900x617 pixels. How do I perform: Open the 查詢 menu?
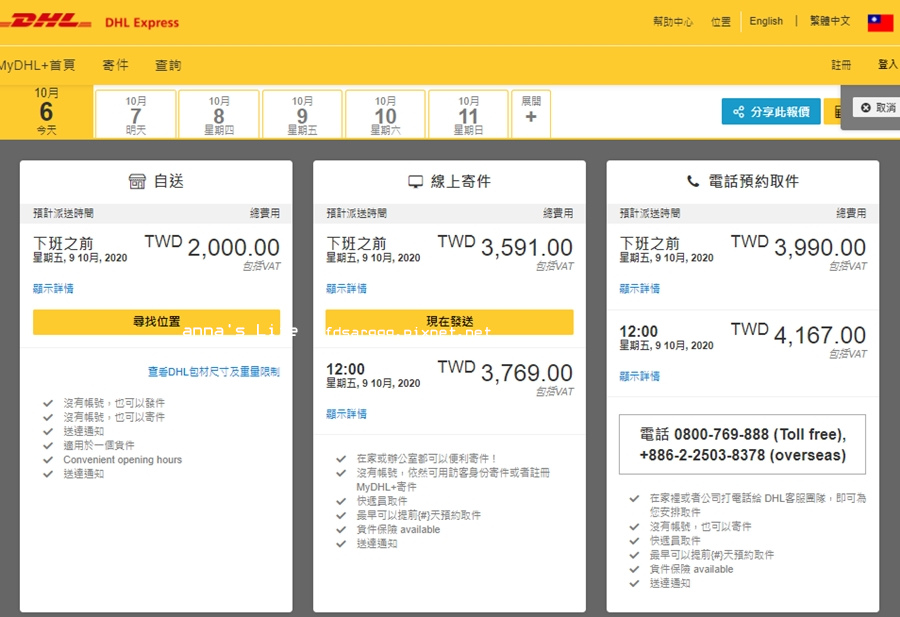[168, 65]
